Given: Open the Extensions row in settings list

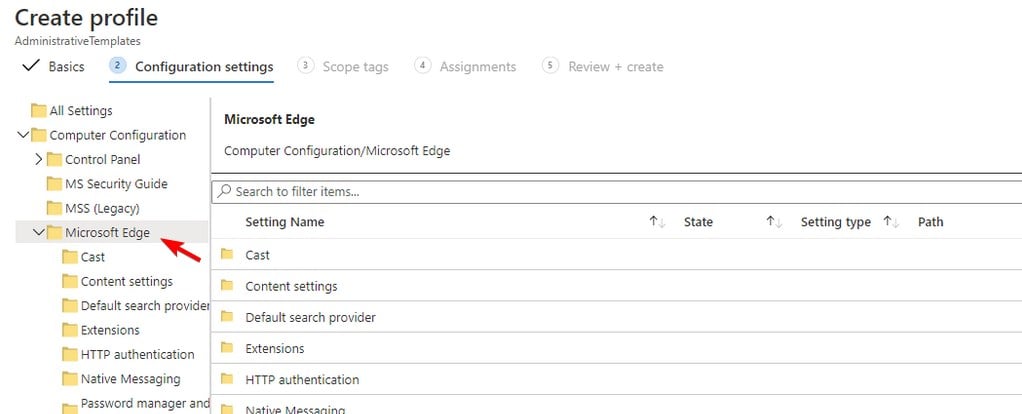Looking at the screenshot, I should tap(617, 348).
